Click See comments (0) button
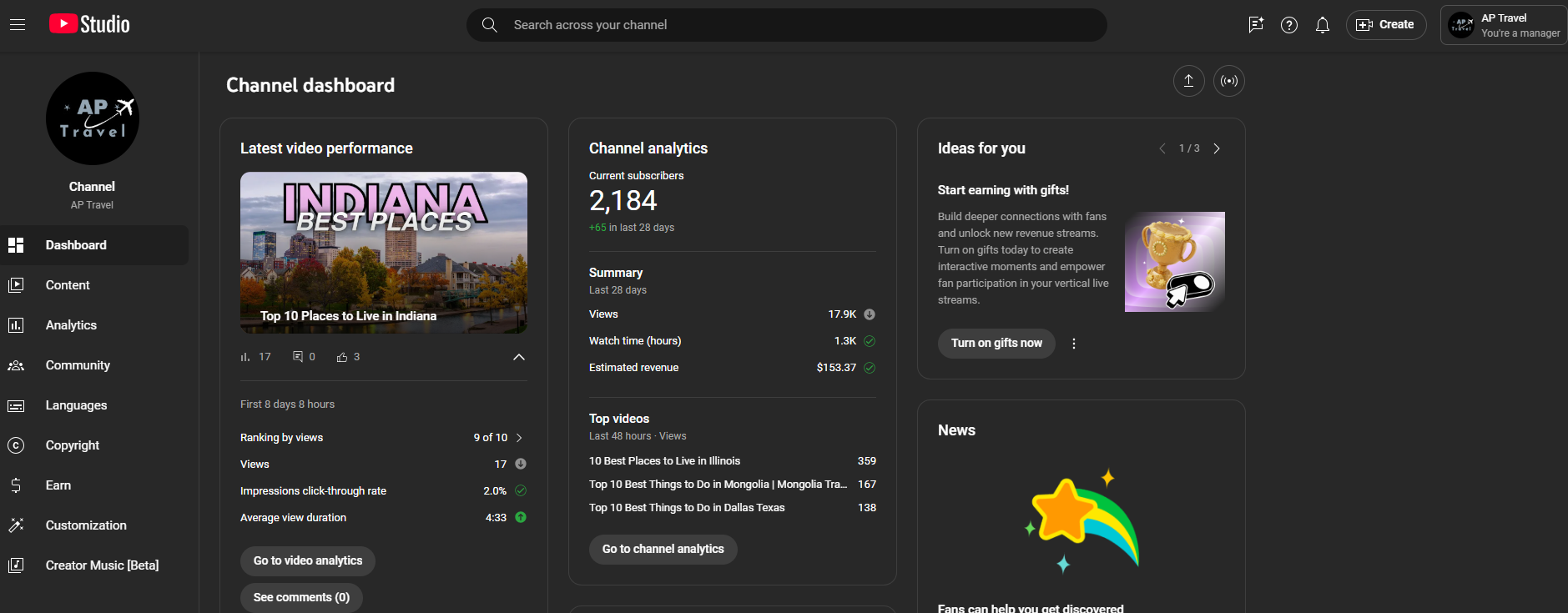 (x=301, y=598)
